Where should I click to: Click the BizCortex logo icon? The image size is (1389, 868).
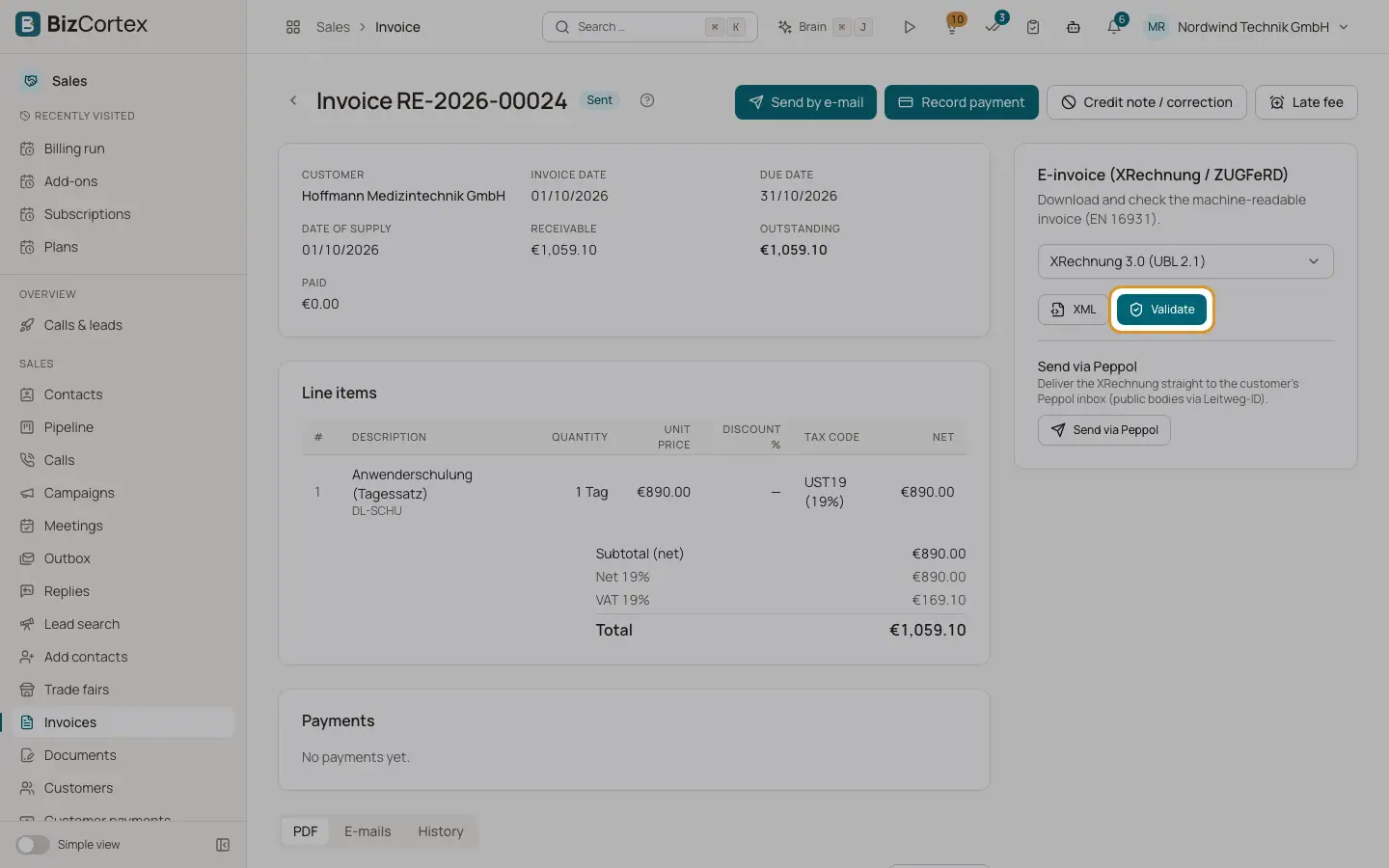point(28,24)
